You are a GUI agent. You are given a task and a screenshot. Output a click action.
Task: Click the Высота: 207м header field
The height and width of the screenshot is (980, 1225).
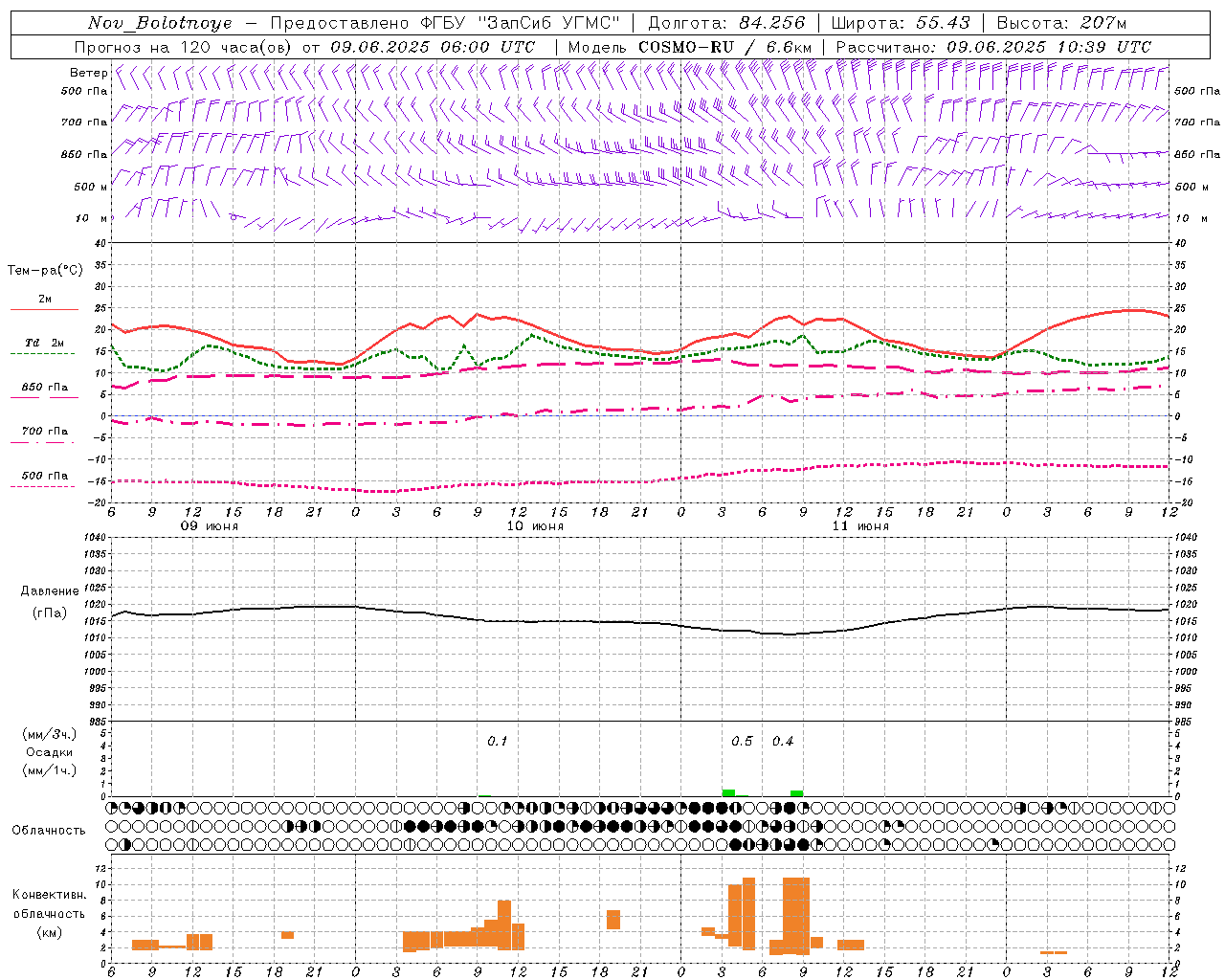(1061, 23)
